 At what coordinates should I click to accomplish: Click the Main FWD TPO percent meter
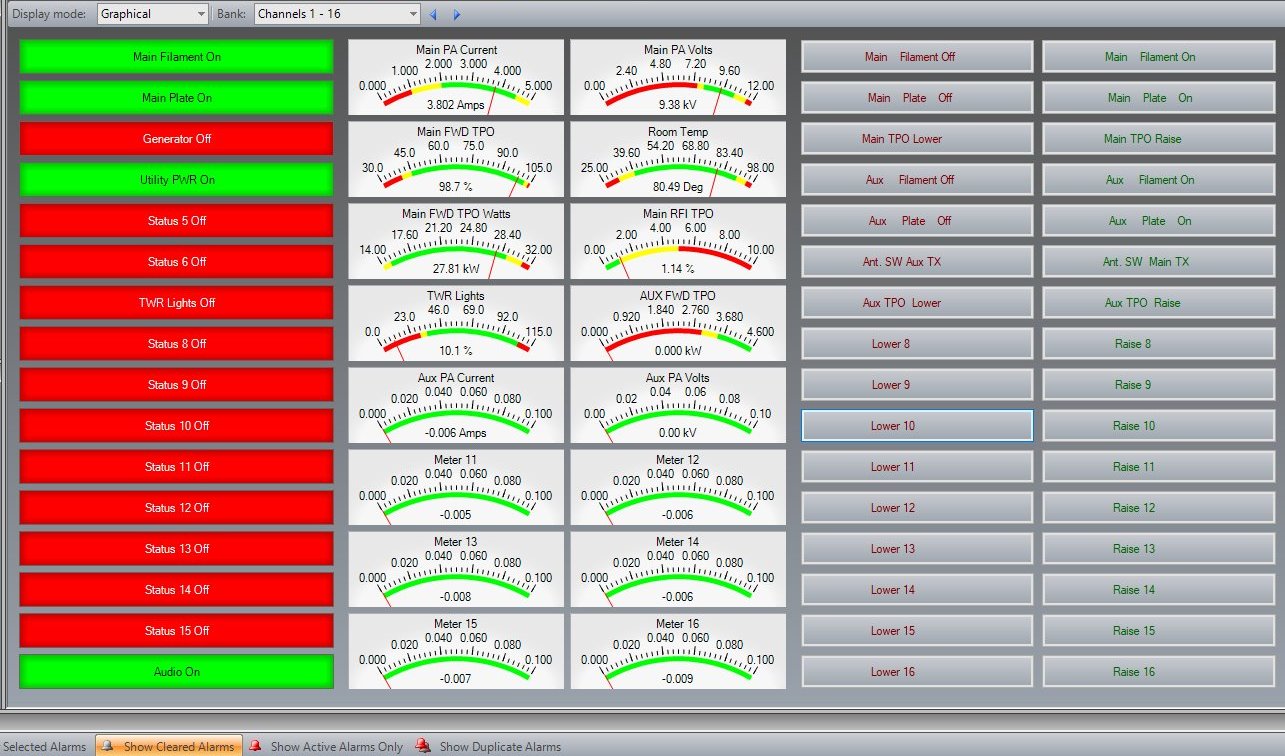[x=456, y=159]
